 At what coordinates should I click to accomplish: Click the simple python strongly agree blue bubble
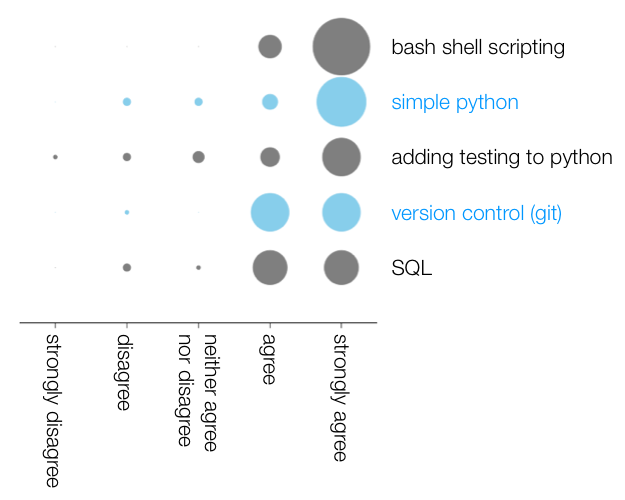[341, 102]
